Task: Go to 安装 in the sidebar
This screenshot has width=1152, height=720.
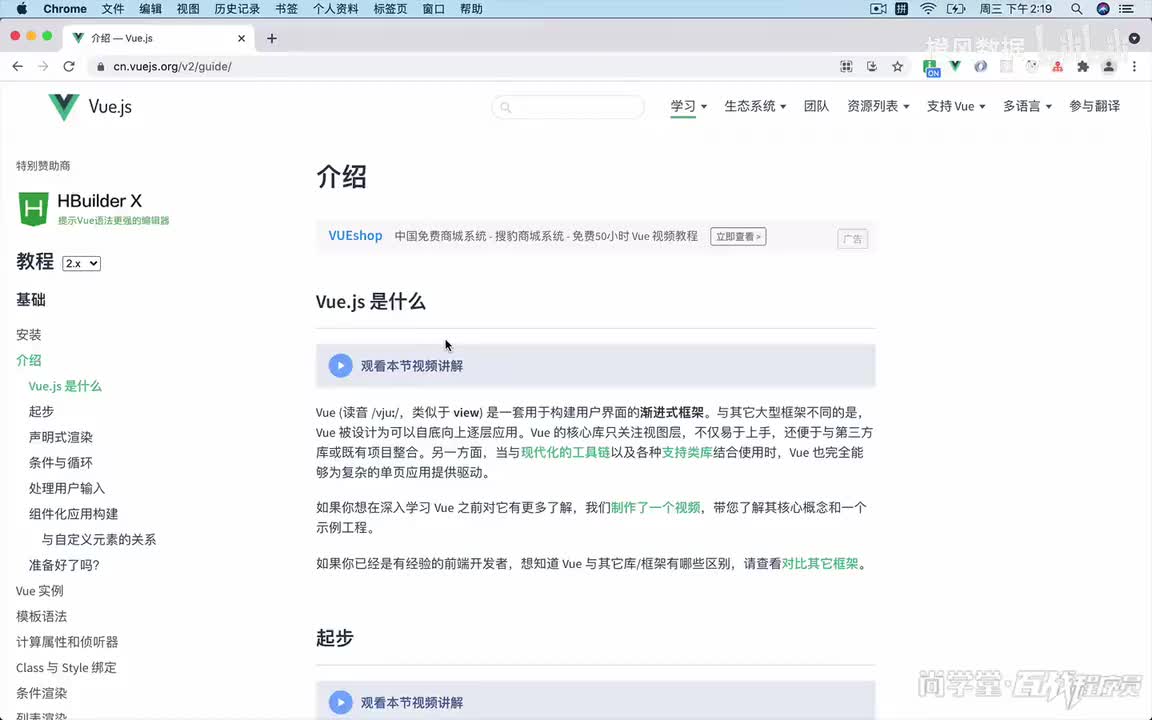Action: [29, 334]
